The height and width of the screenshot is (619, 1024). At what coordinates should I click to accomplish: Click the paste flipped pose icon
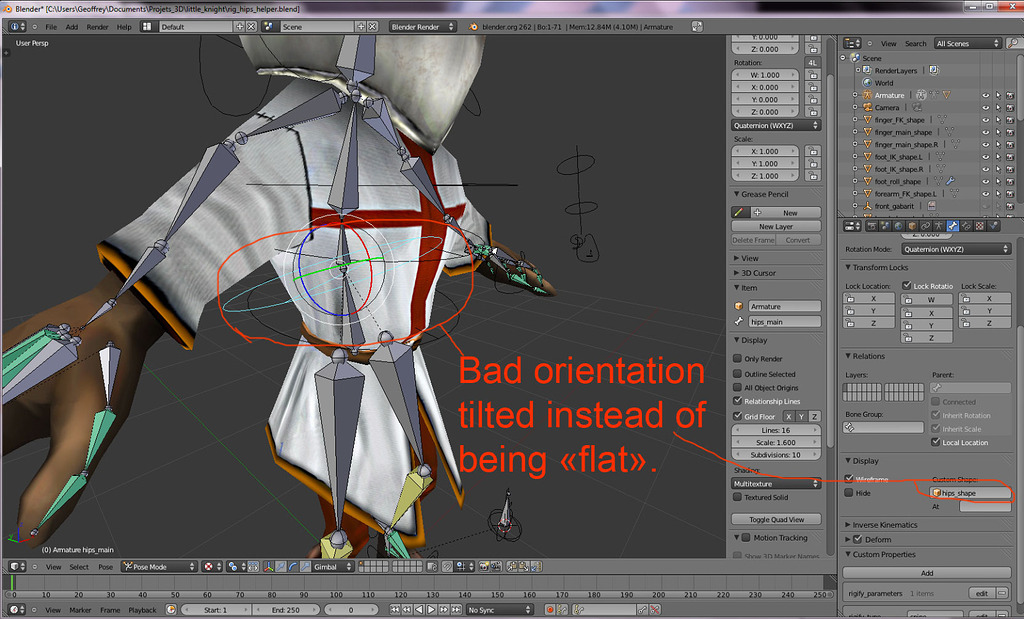(x=536, y=566)
